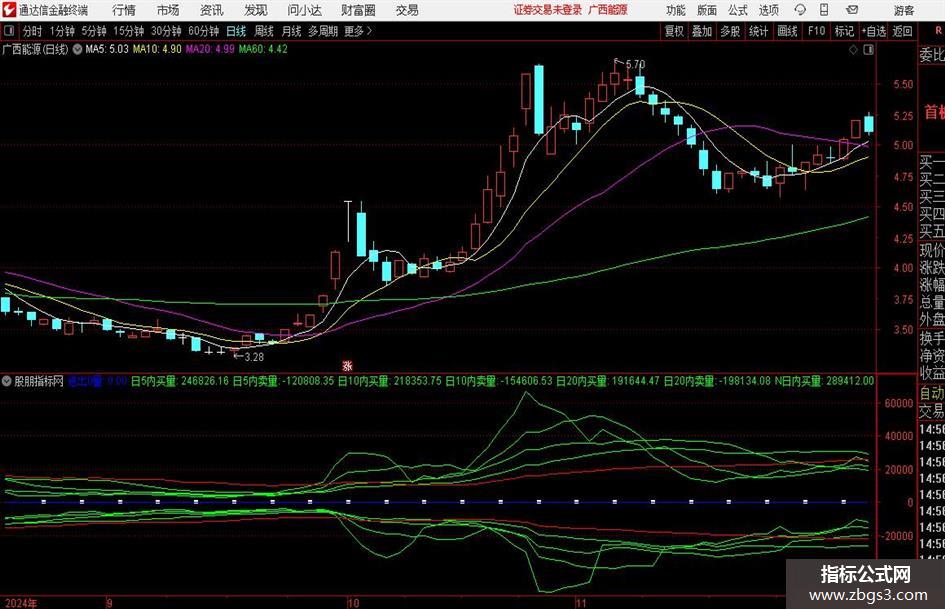
Task: Click the customer service headset icon
Action: 800,10
